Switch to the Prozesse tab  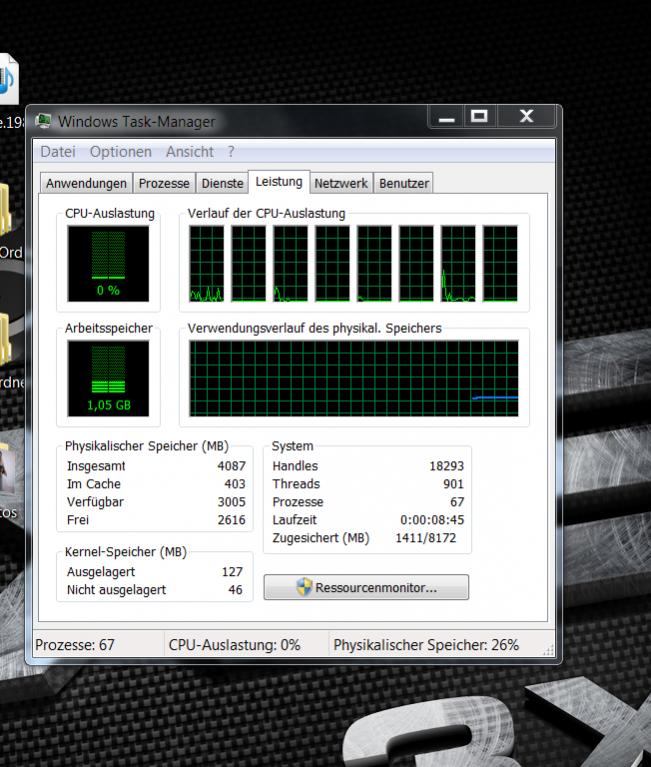[x=164, y=183]
